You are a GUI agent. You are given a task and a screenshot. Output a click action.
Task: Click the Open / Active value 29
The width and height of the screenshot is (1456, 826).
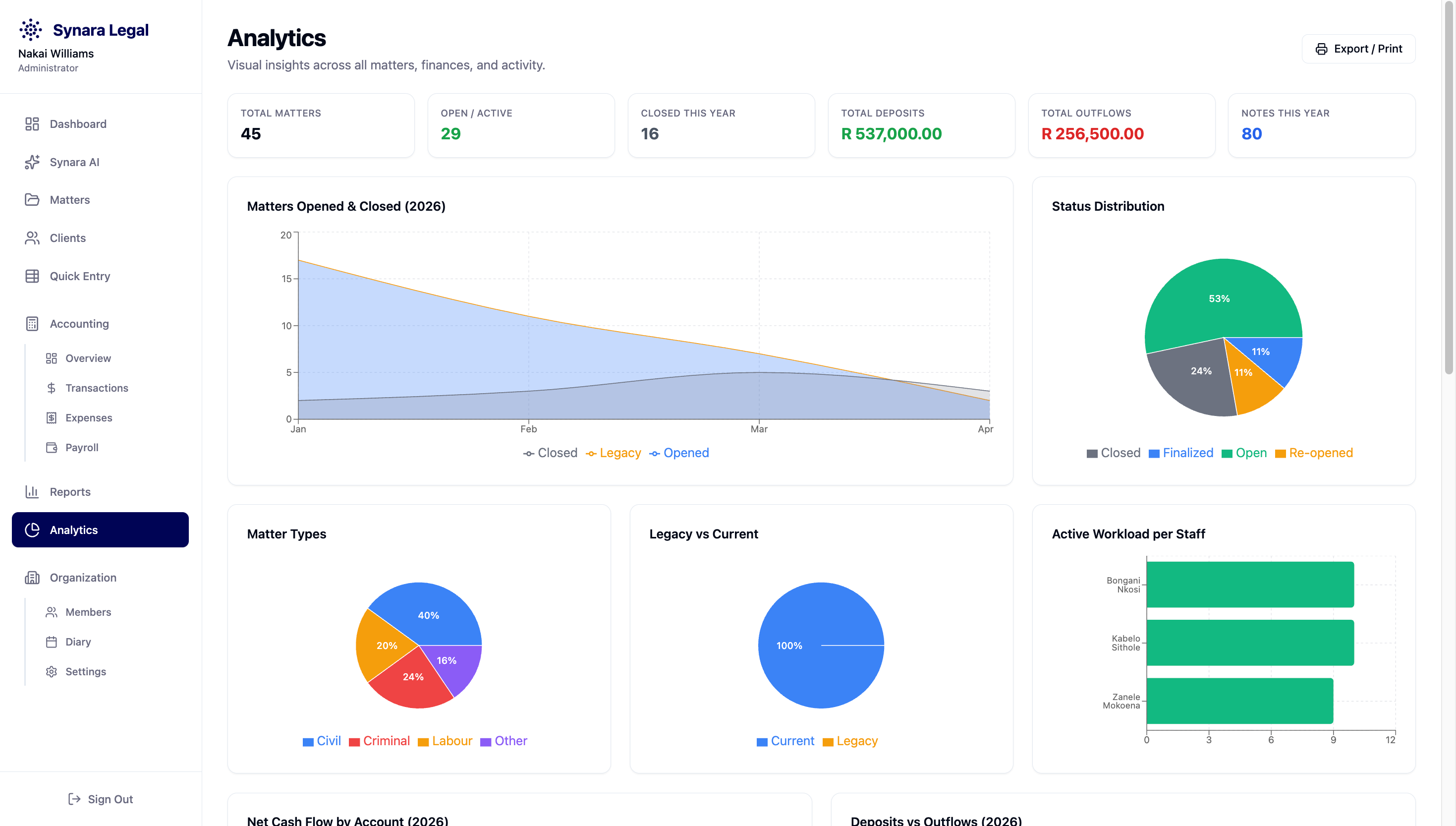(451, 134)
